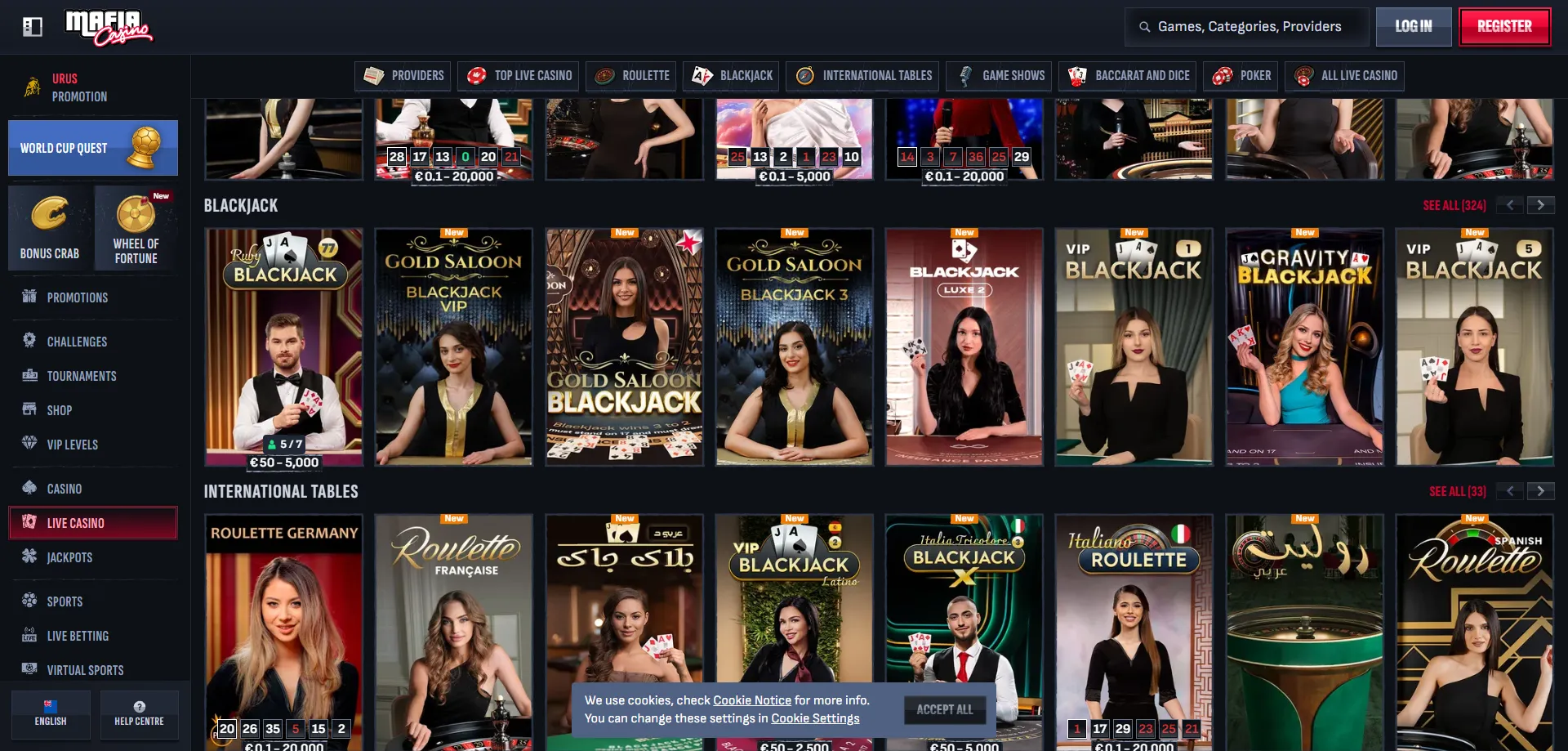
Task: Open the Shop store icon
Action: (x=29, y=409)
